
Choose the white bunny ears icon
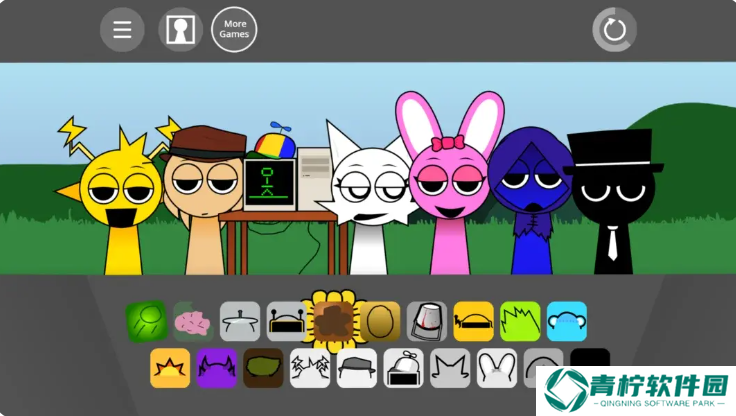(x=497, y=368)
